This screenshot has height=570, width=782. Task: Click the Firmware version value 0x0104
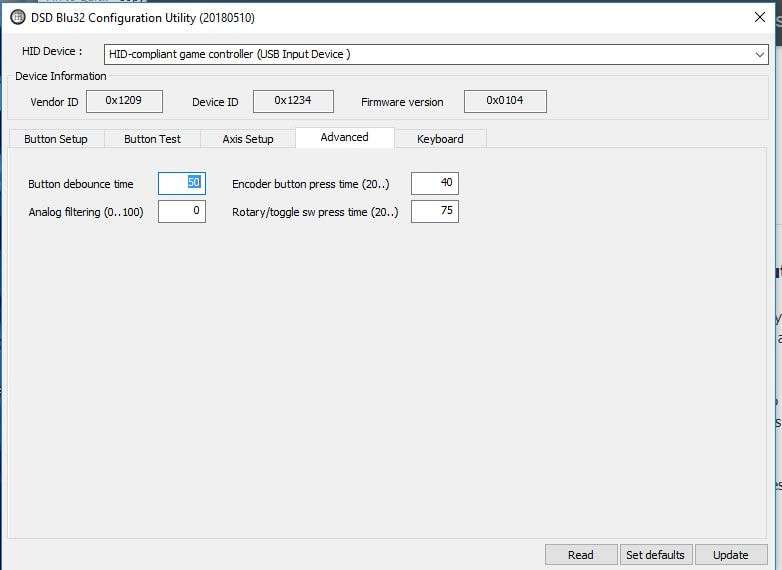pos(505,101)
